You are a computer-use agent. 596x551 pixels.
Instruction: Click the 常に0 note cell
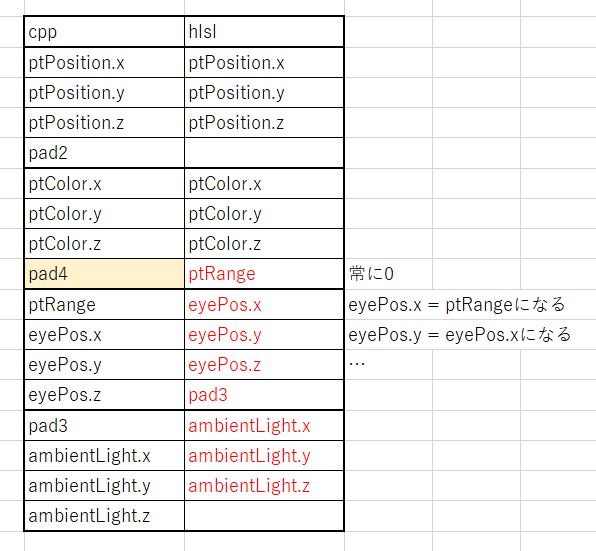388,274
